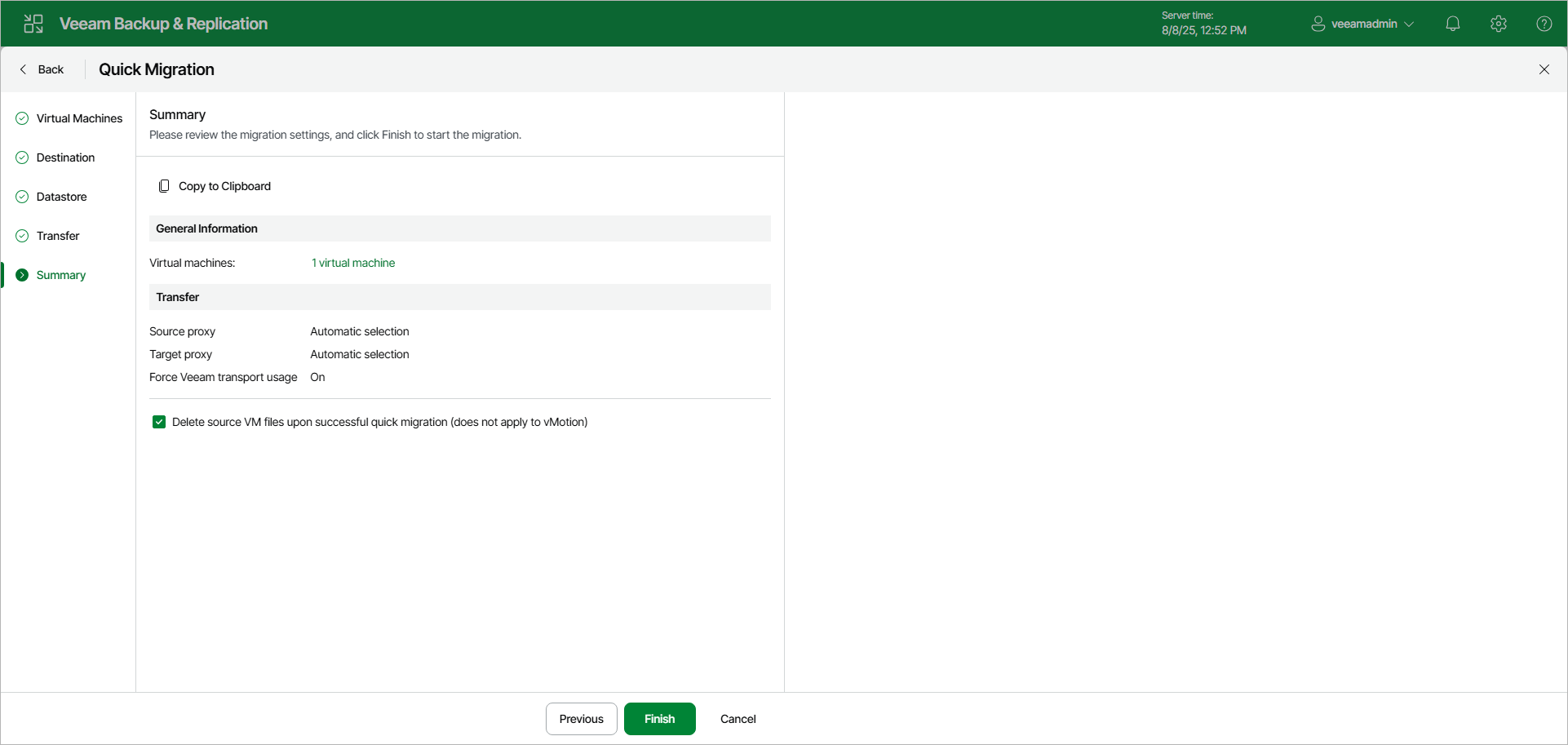Click the Copy to Clipboard icon
Image resolution: width=1568 pixels, height=745 pixels.
tap(164, 186)
